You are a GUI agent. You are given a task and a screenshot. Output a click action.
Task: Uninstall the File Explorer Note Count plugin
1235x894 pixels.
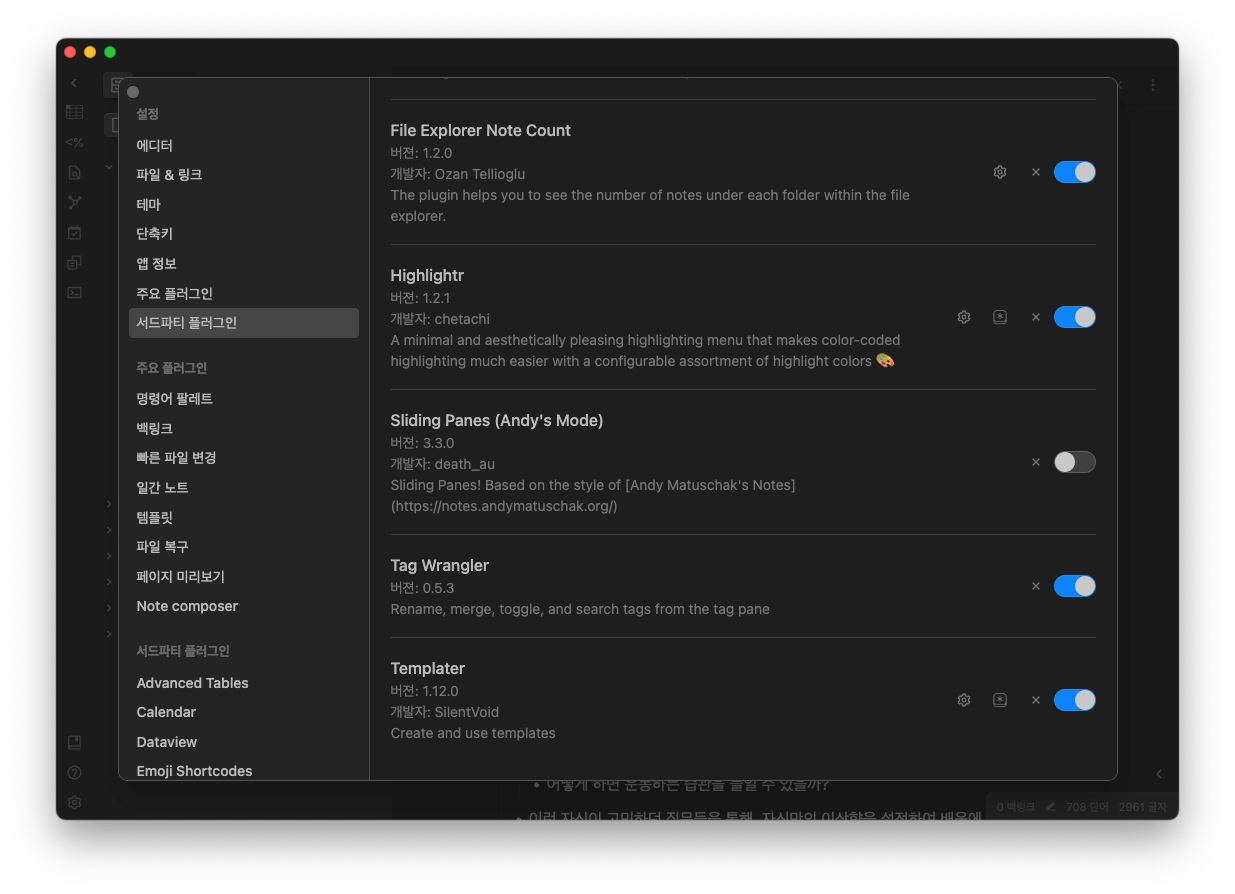pyautogui.click(x=1035, y=172)
